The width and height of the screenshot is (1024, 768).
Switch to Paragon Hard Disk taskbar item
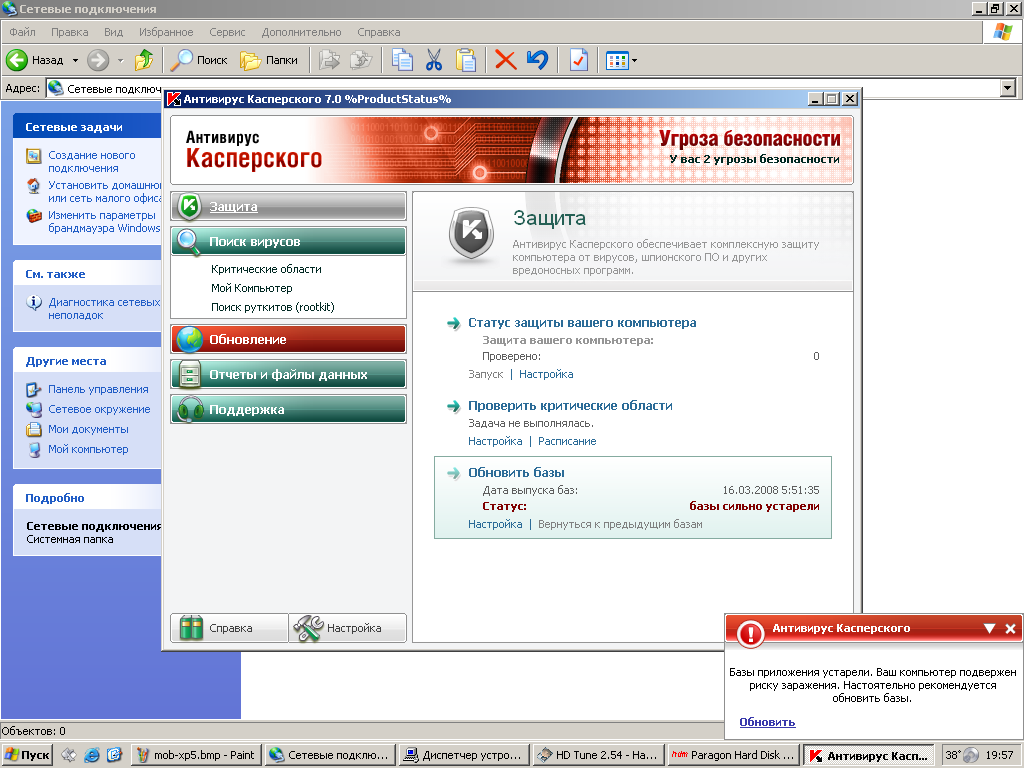(x=733, y=755)
